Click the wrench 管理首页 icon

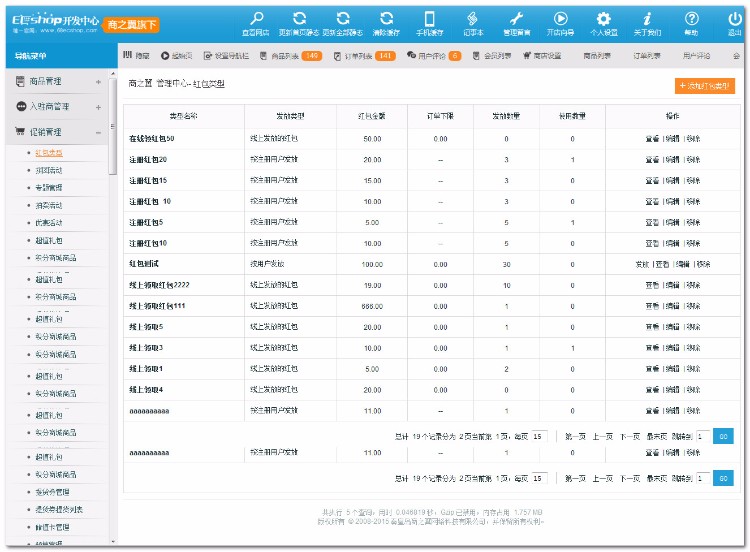[517, 19]
